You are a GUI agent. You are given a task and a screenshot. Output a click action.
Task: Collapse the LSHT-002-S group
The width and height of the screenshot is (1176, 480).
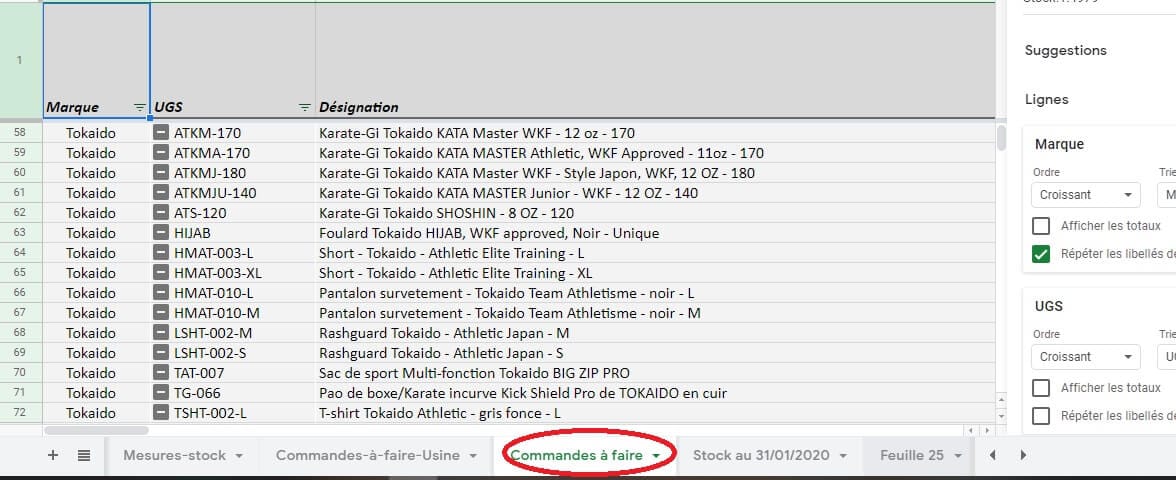[160, 353]
